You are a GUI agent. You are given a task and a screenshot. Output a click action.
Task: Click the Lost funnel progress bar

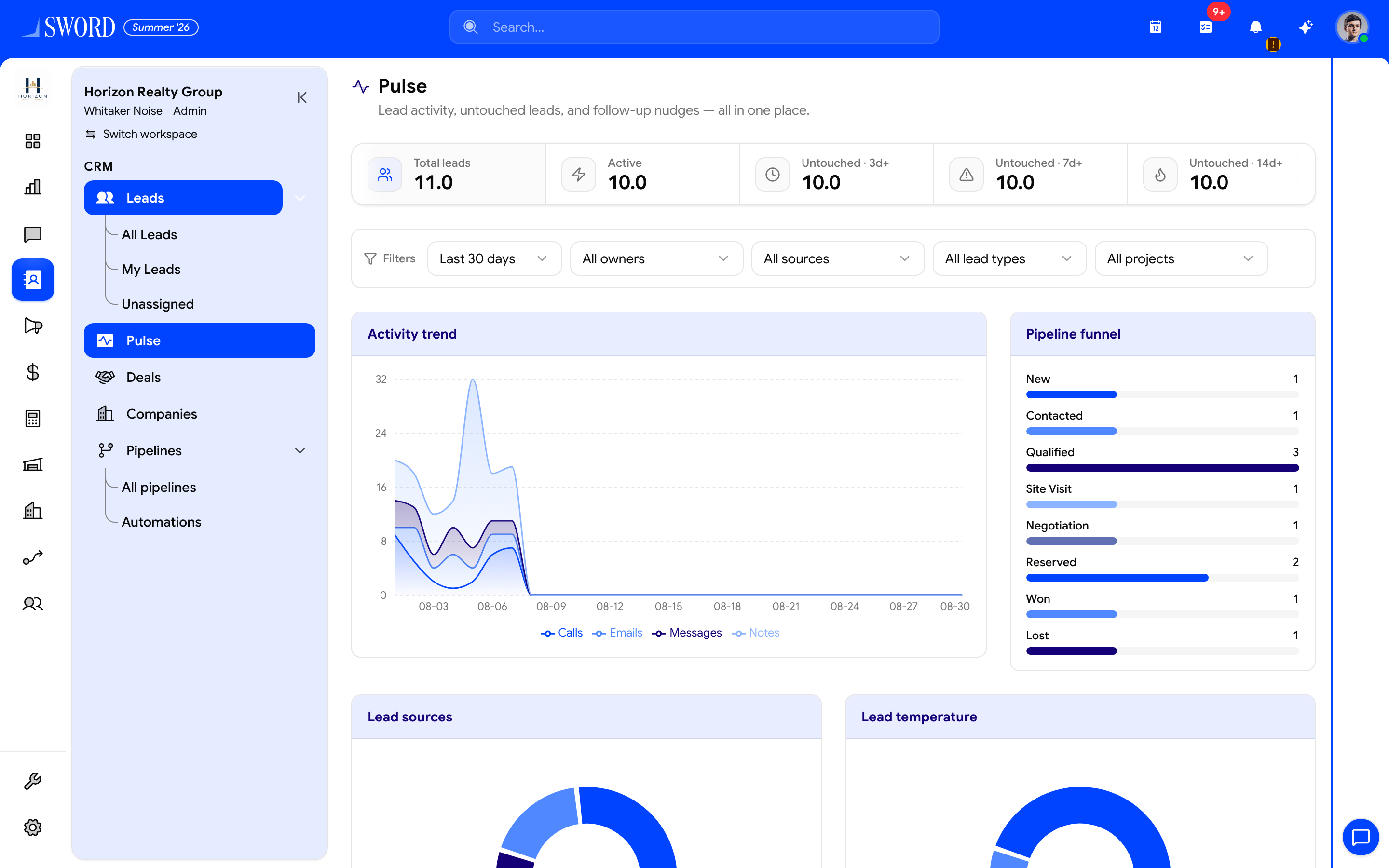coord(1162,651)
